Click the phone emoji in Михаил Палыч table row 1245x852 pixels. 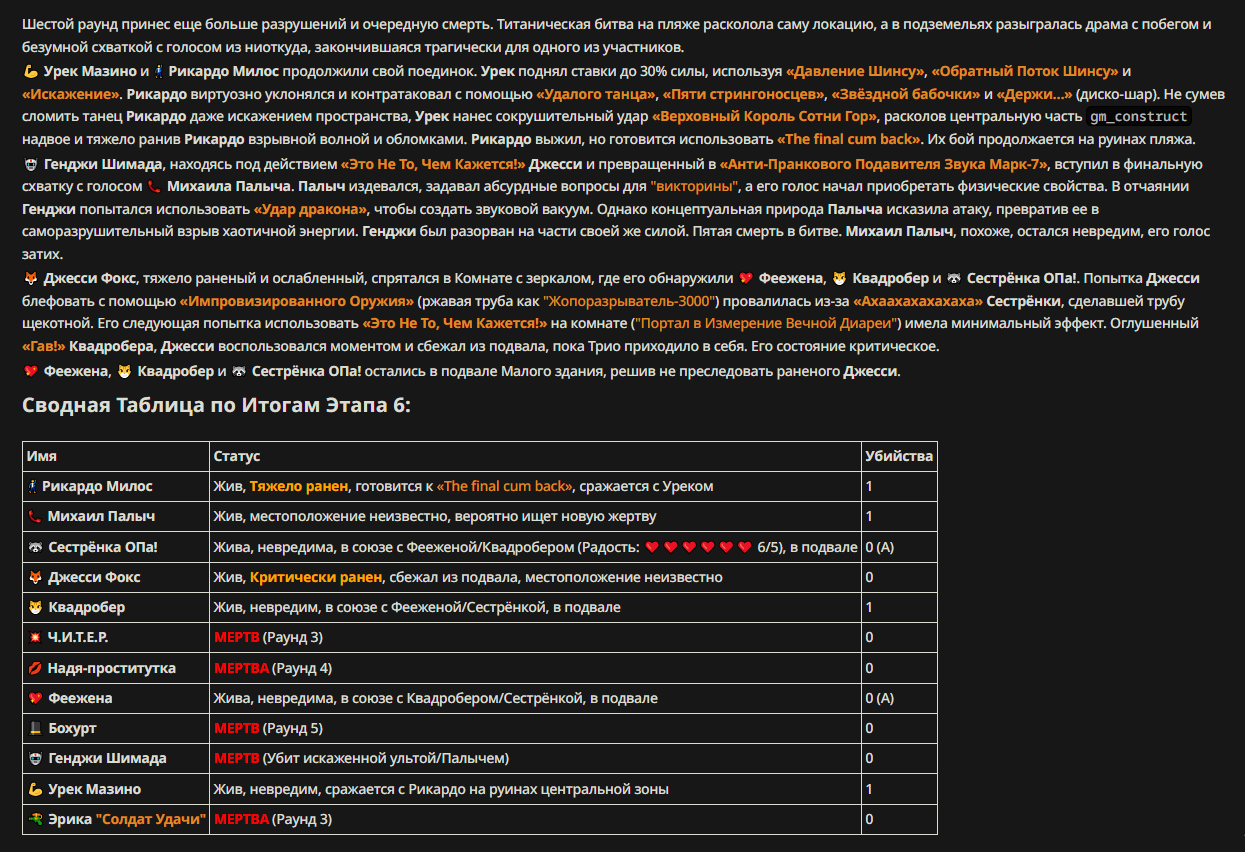click(x=35, y=517)
